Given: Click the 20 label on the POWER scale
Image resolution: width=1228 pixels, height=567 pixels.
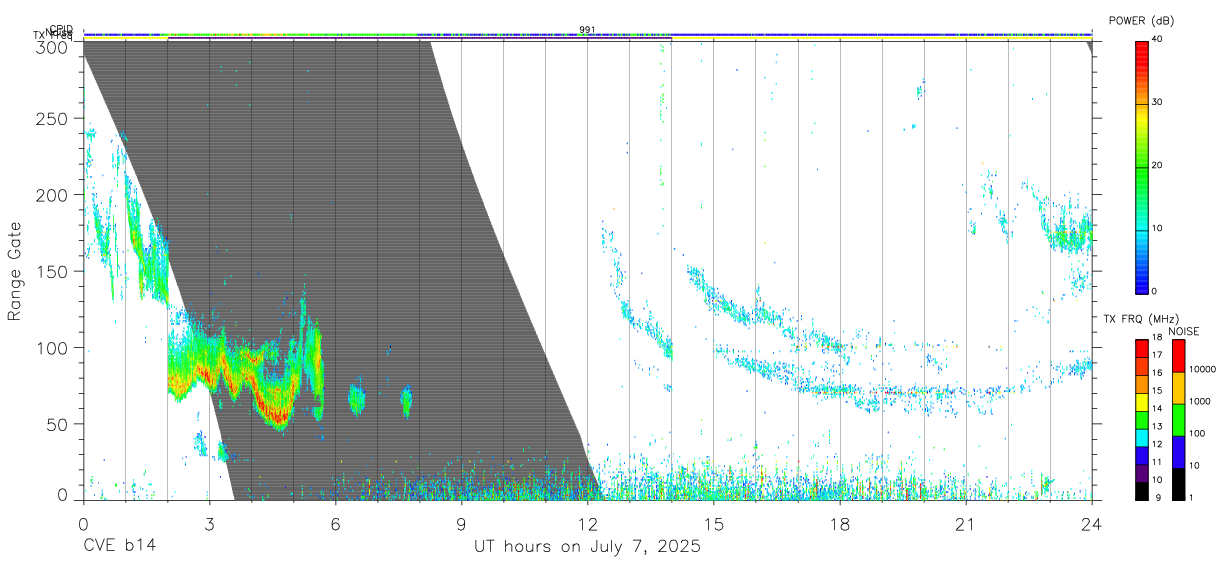Looking at the screenshot, I should 1158,166.
